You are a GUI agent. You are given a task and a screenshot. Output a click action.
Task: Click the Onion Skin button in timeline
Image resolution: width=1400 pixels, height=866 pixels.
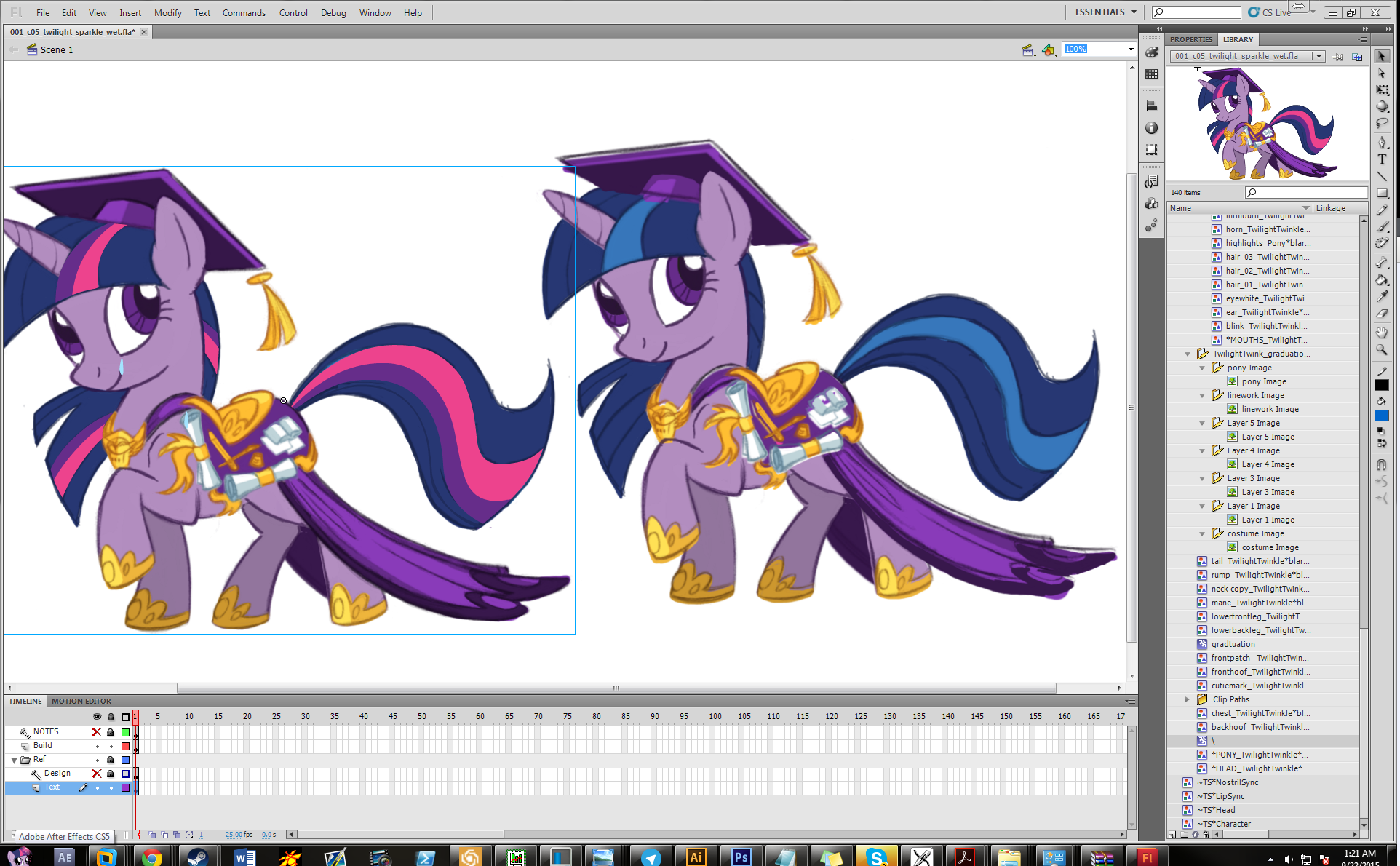tap(152, 835)
